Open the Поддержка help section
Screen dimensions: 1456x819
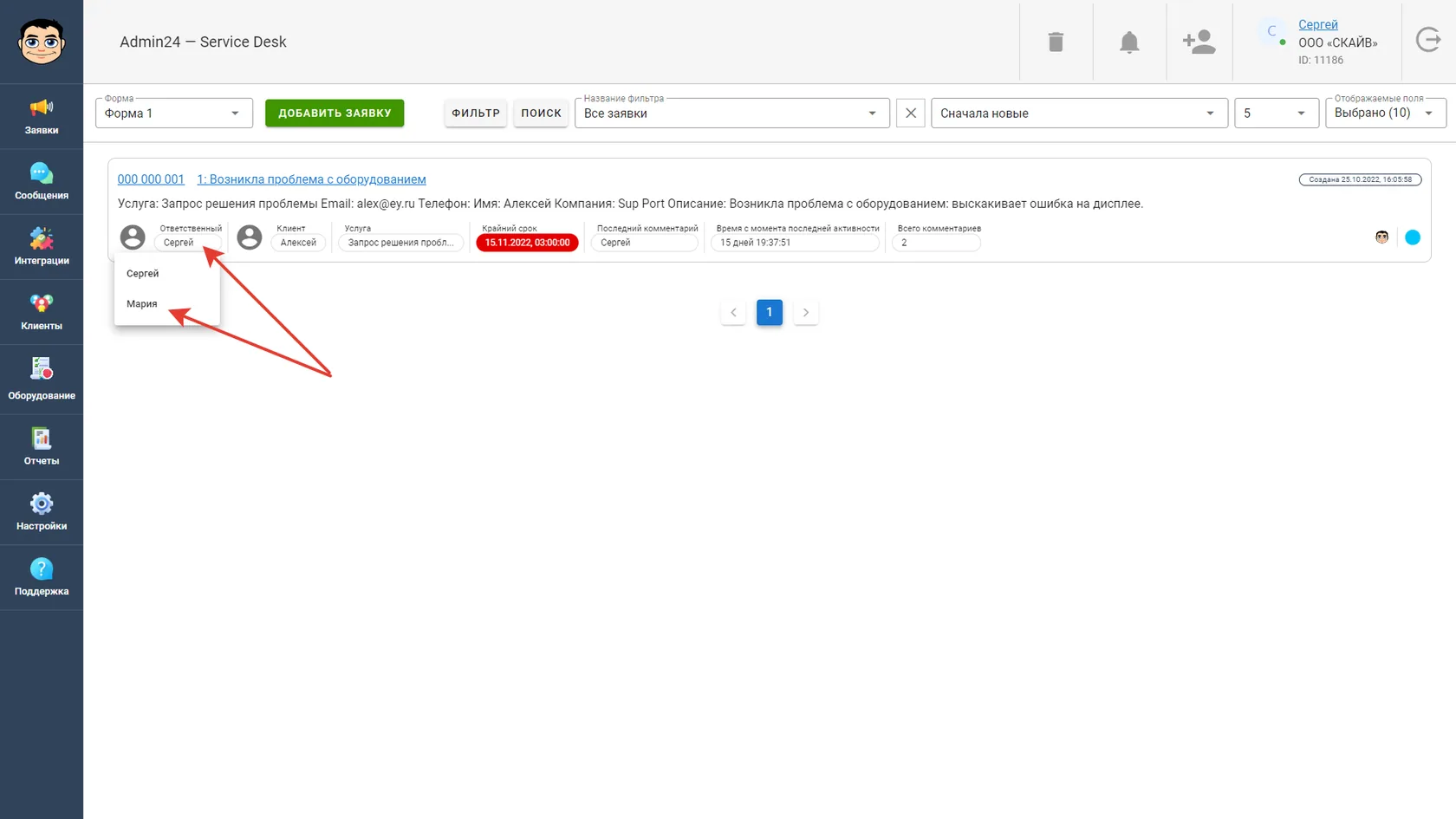[x=42, y=577]
